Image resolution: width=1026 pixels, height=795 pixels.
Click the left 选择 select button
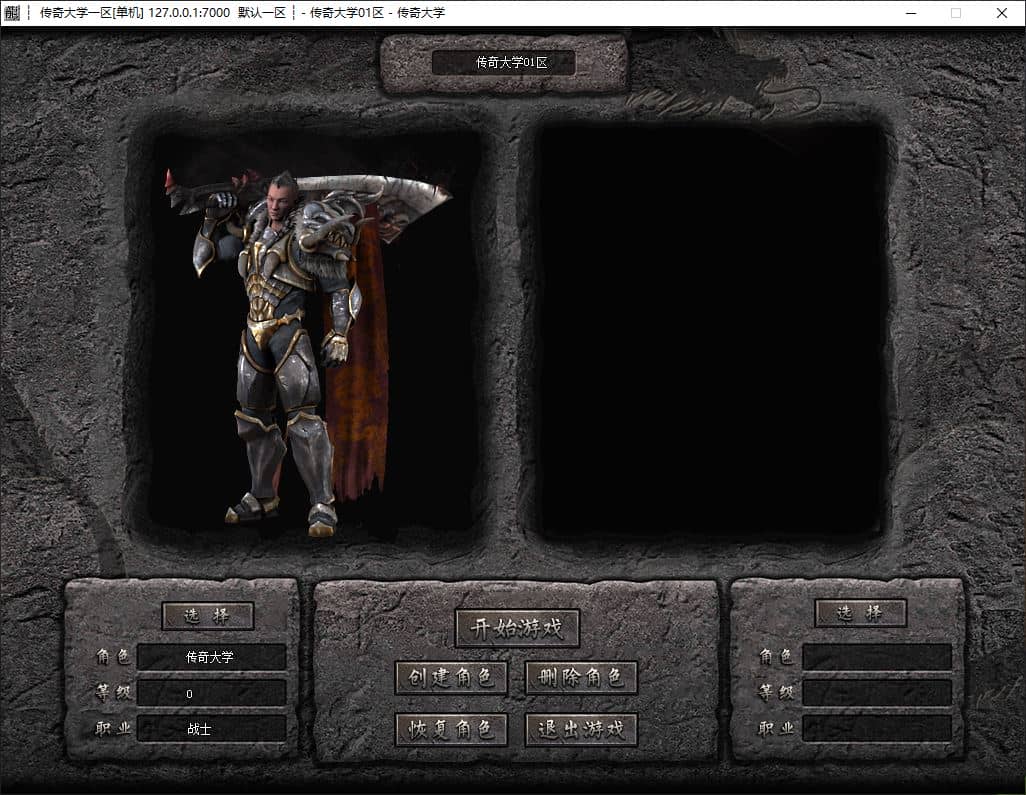pos(207,616)
